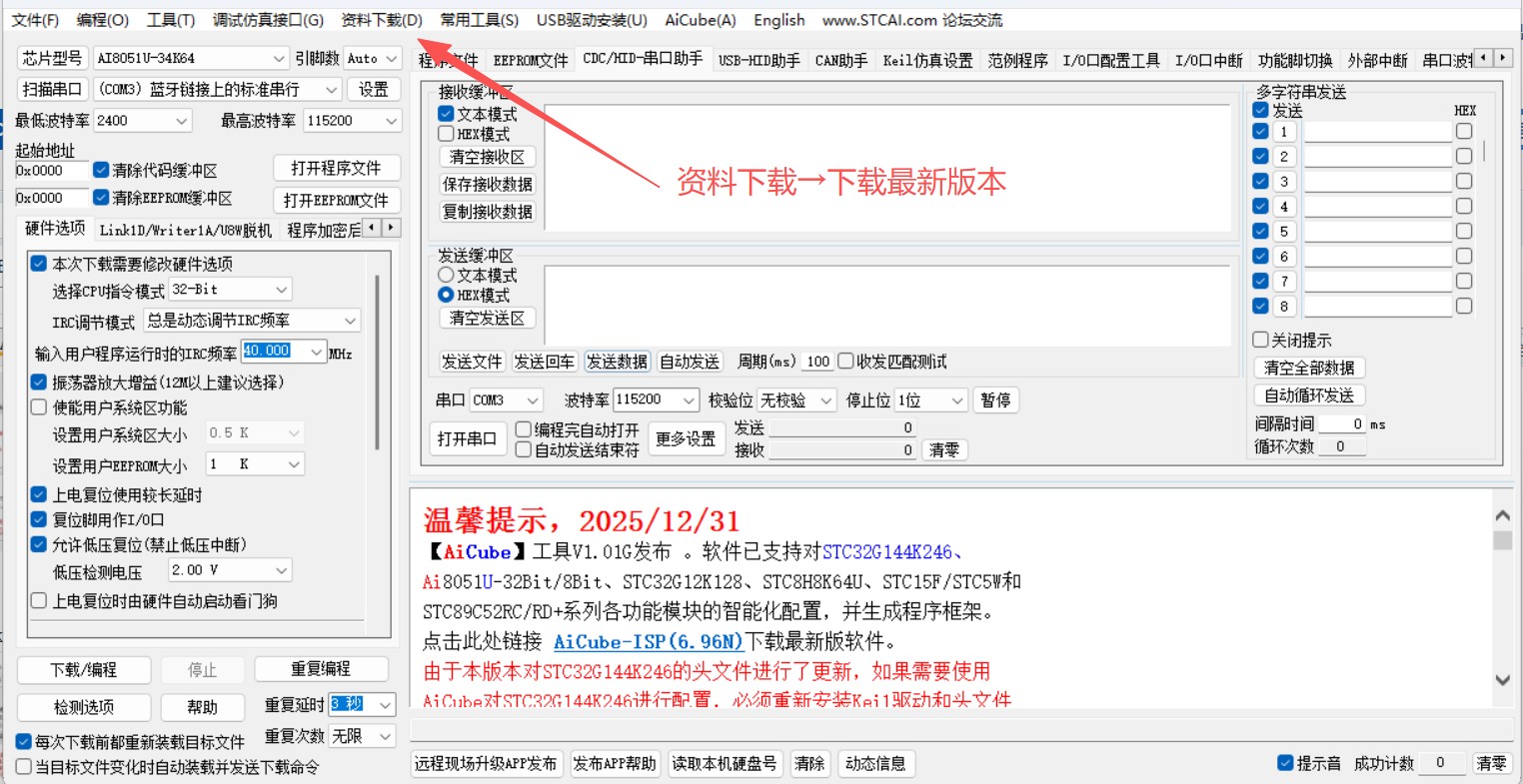Switch to the CAN助手 tab
This screenshot has height=784, width=1523.
[x=840, y=58]
